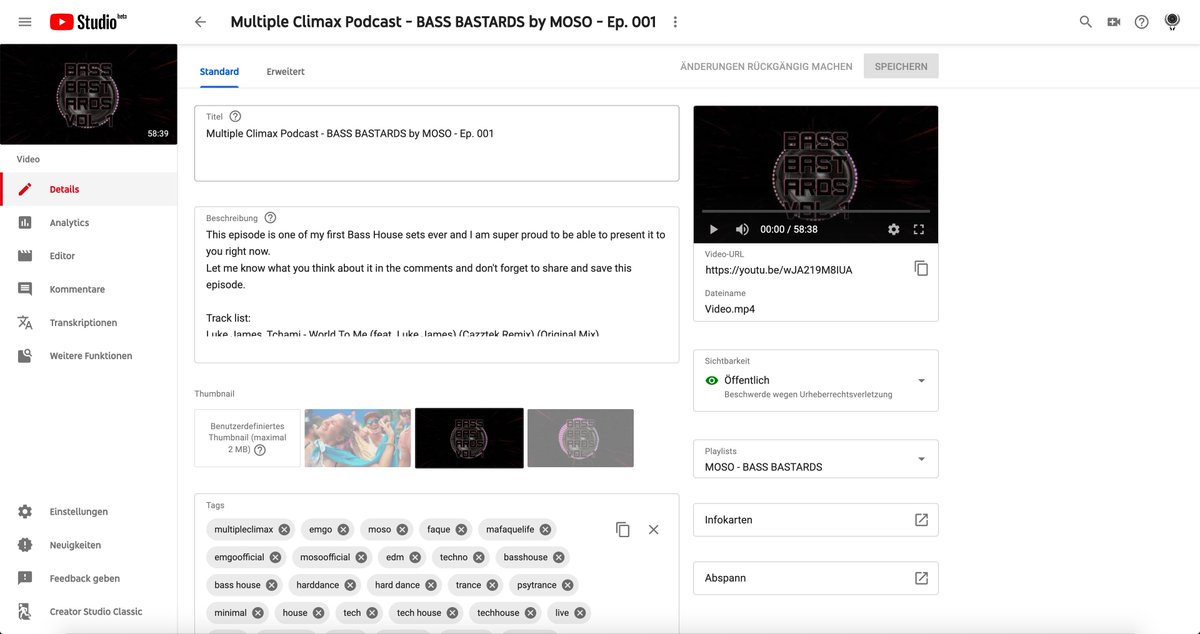This screenshot has height=634, width=1200.
Task: Remove the tech house tag
Action: (452, 613)
